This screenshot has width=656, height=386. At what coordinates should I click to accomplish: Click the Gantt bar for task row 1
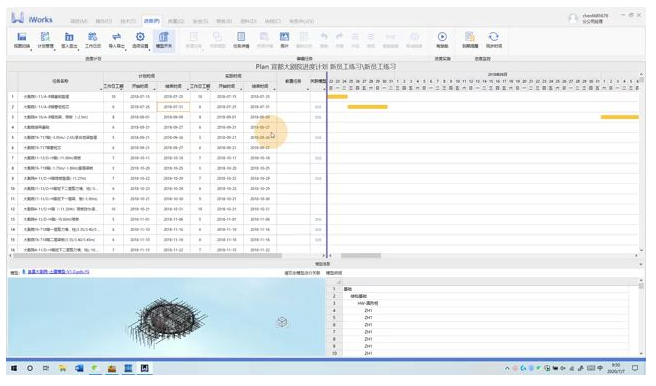point(337,97)
